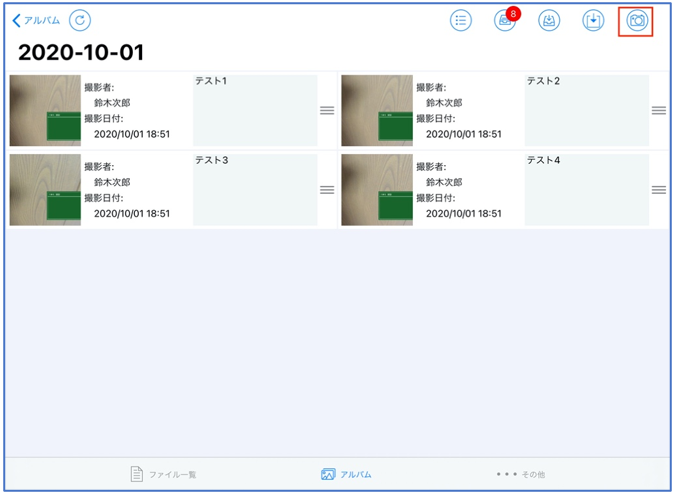This screenshot has height=493, width=674.
Task: Tap the reorder handle for テスト4
Action: pyautogui.click(x=658, y=189)
